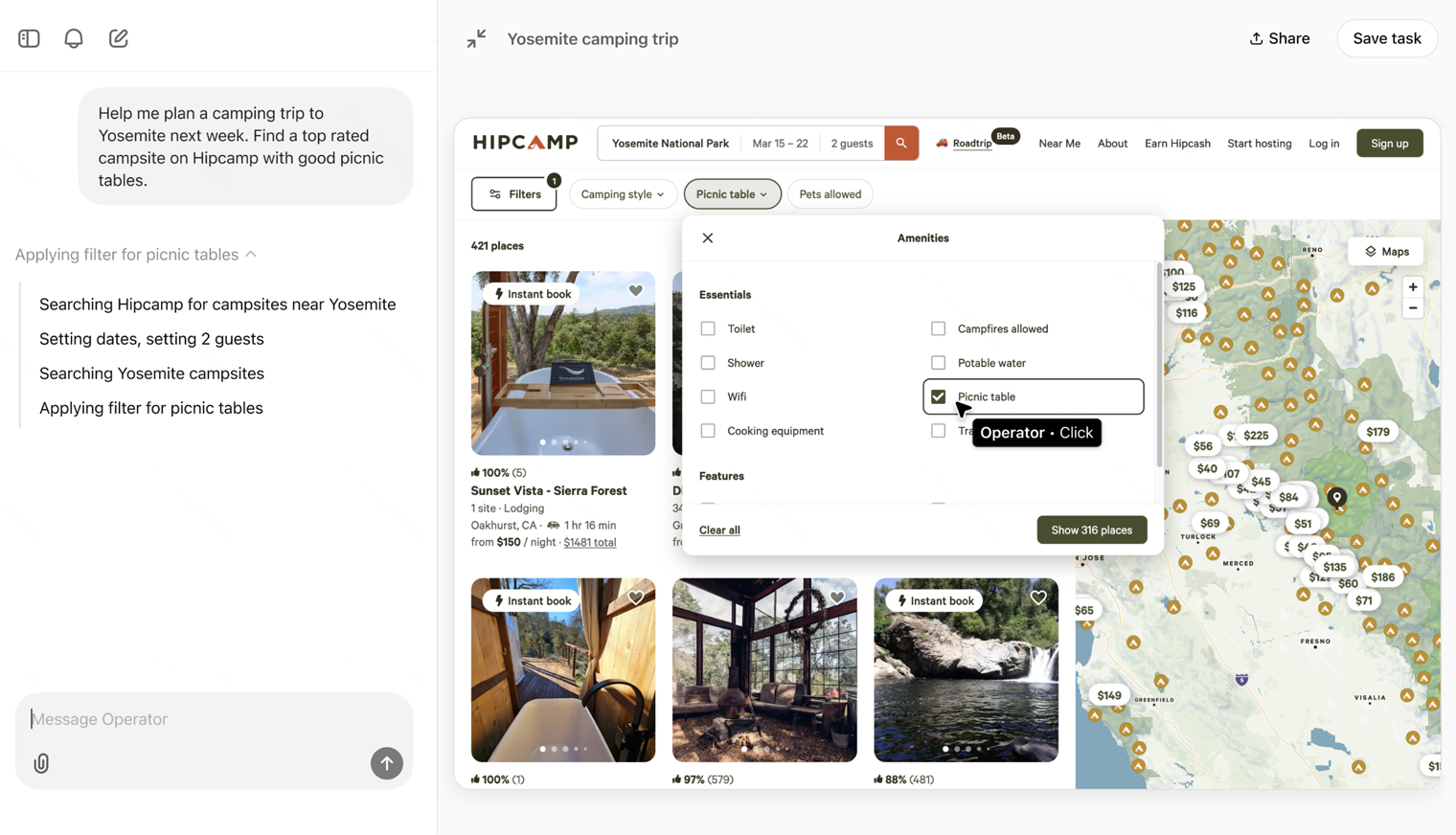
Task: Click Log in on Hipcamp navigation
Action: tap(1324, 144)
